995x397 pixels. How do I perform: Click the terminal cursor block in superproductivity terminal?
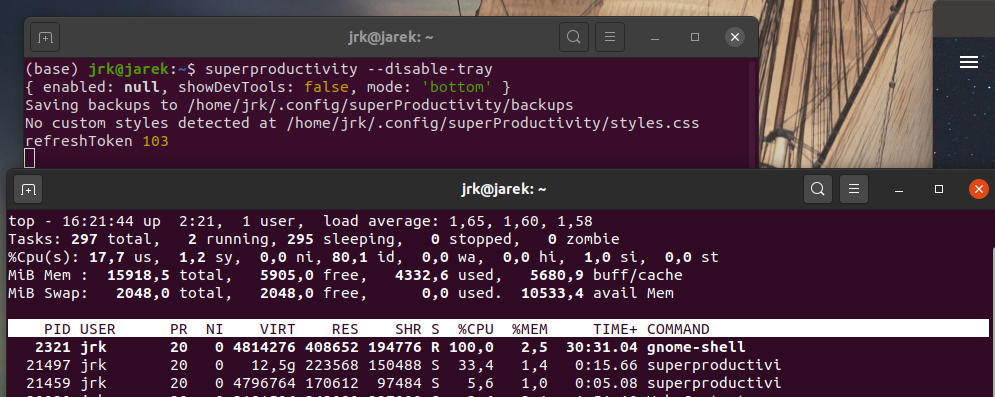(30, 158)
